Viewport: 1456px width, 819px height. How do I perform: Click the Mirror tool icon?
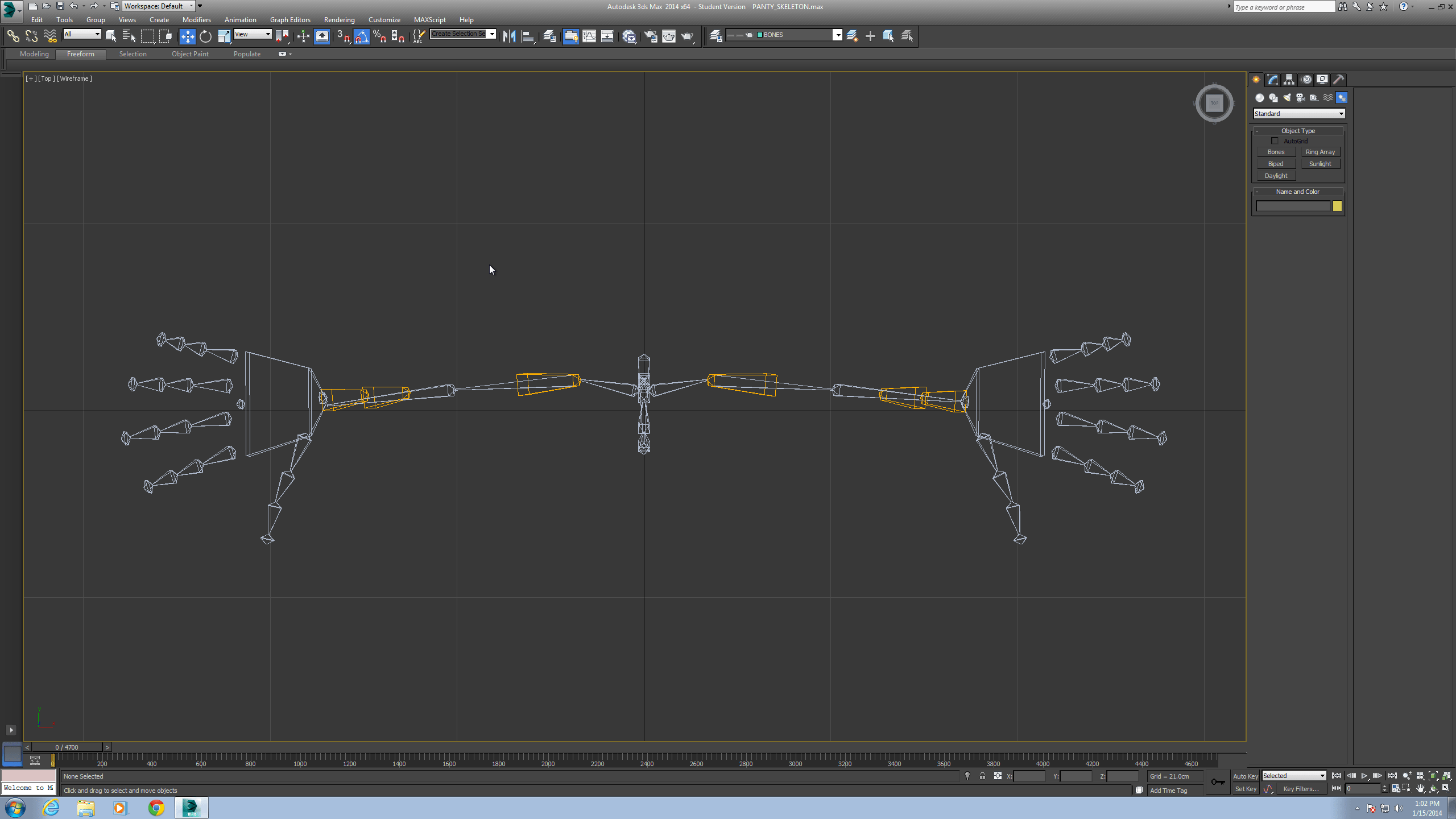(x=509, y=36)
